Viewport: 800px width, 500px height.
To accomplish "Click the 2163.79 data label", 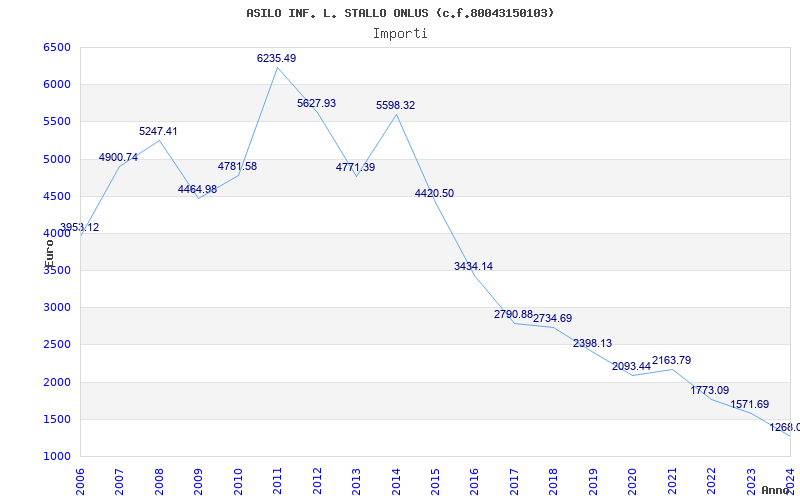I will click(x=671, y=360).
